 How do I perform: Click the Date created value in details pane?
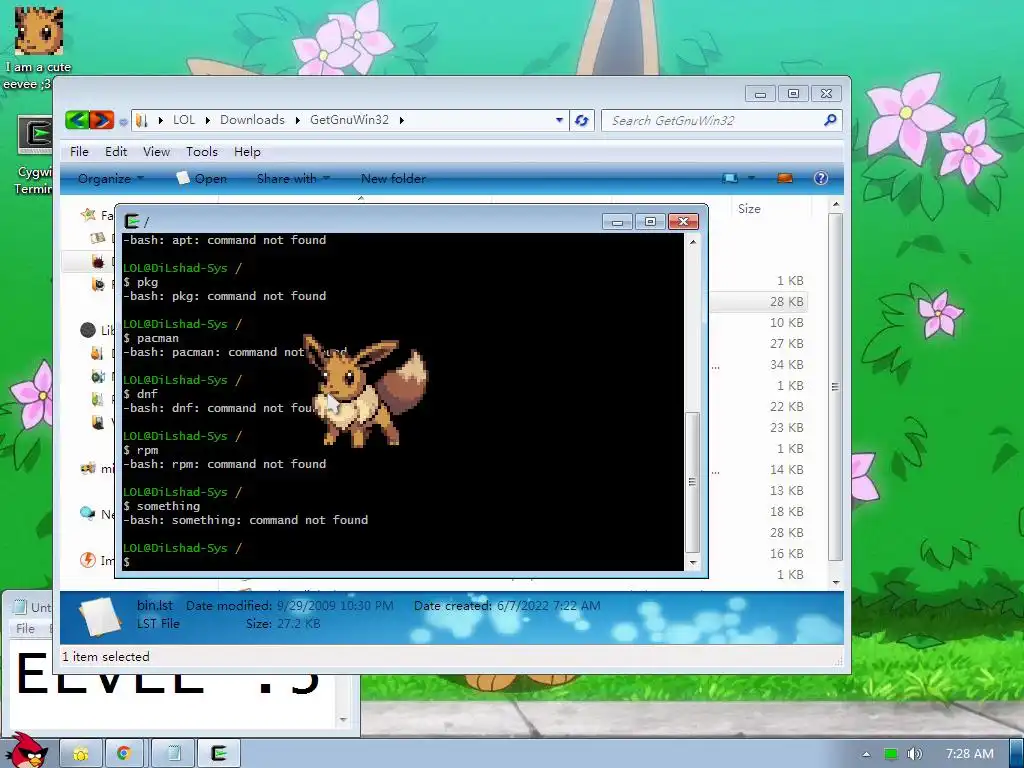548,606
